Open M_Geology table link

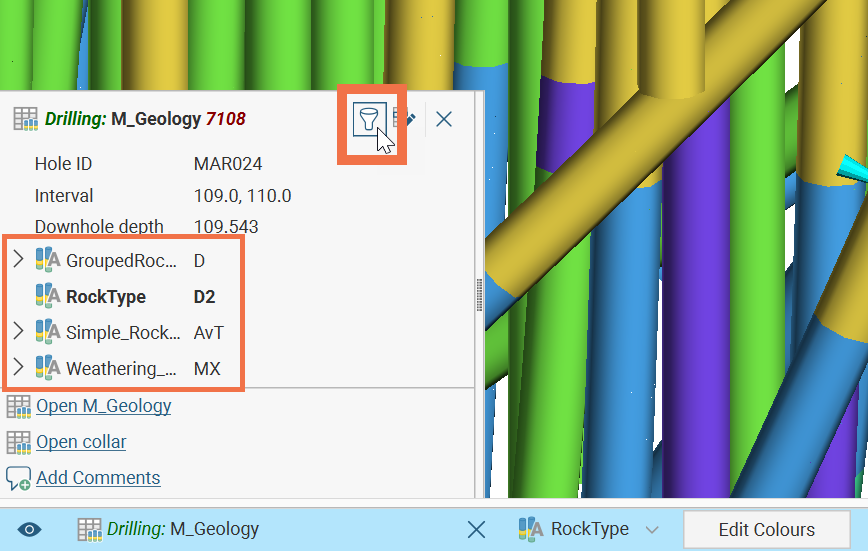(103, 406)
